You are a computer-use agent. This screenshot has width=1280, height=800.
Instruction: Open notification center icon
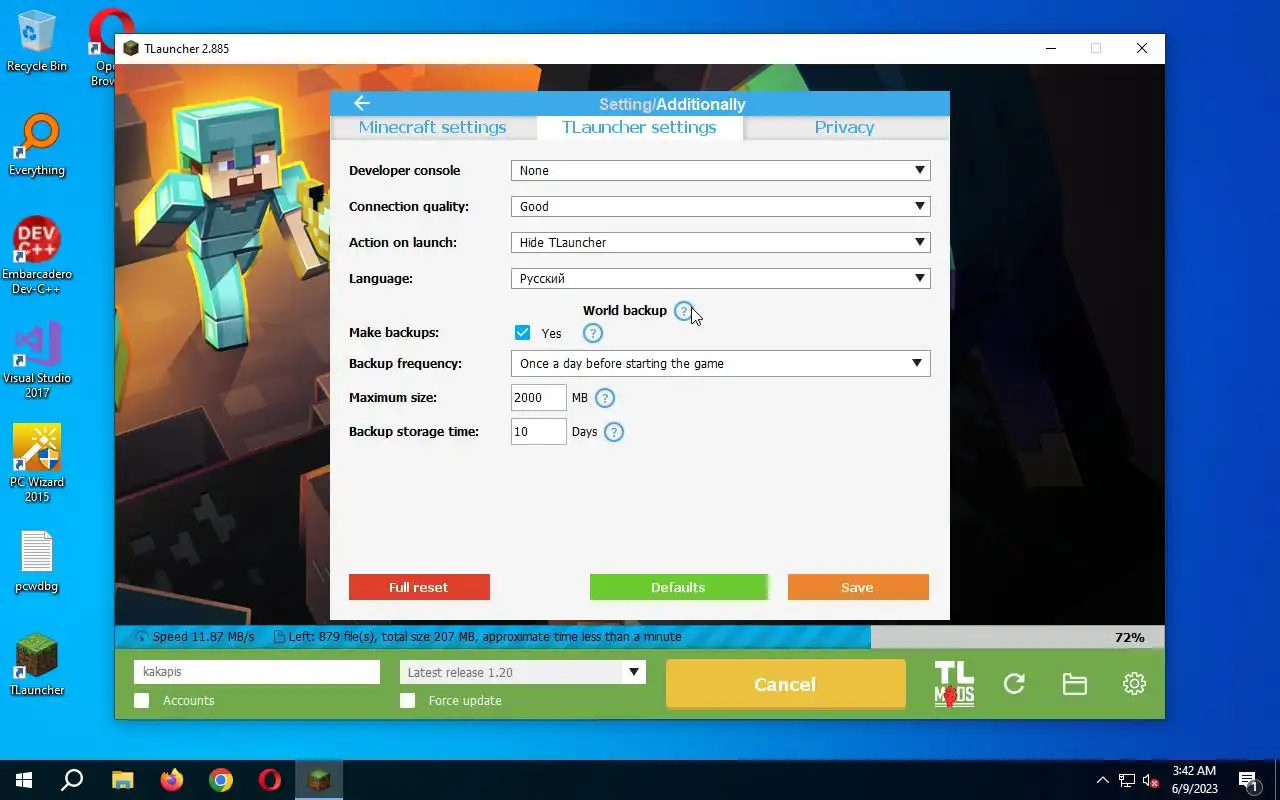[x=1249, y=780]
